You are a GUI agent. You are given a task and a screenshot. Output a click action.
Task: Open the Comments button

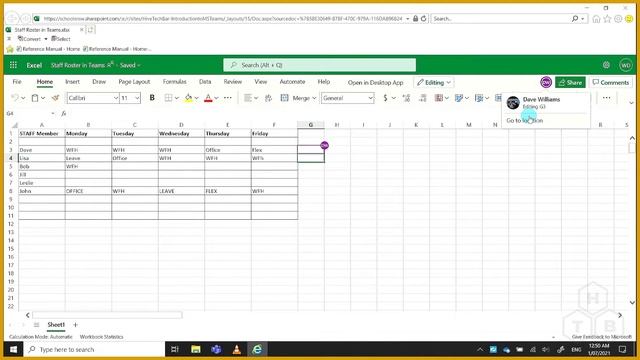[611, 82]
